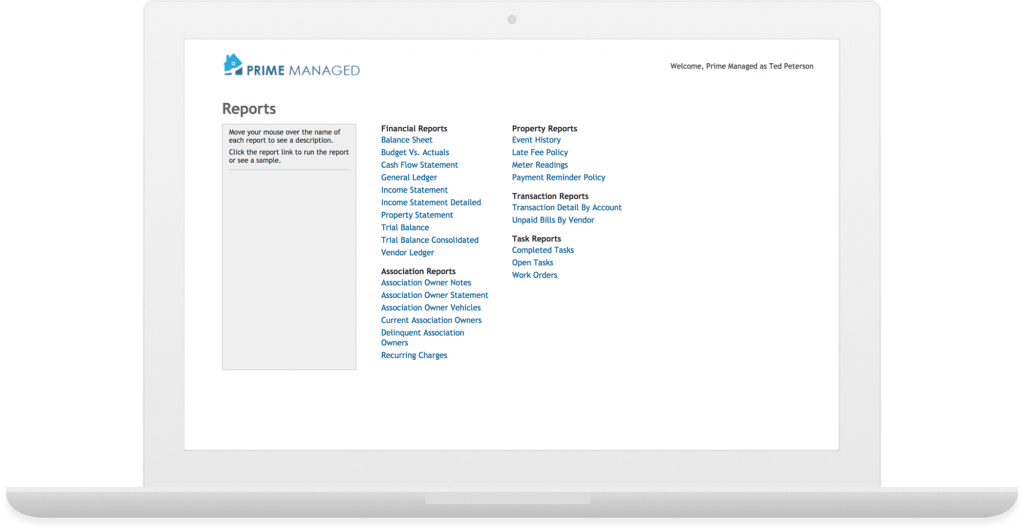This screenshot has width=1024, height=530.
Task: Open Association Owner Vehicles report
Action: click(x=431, y=307)
